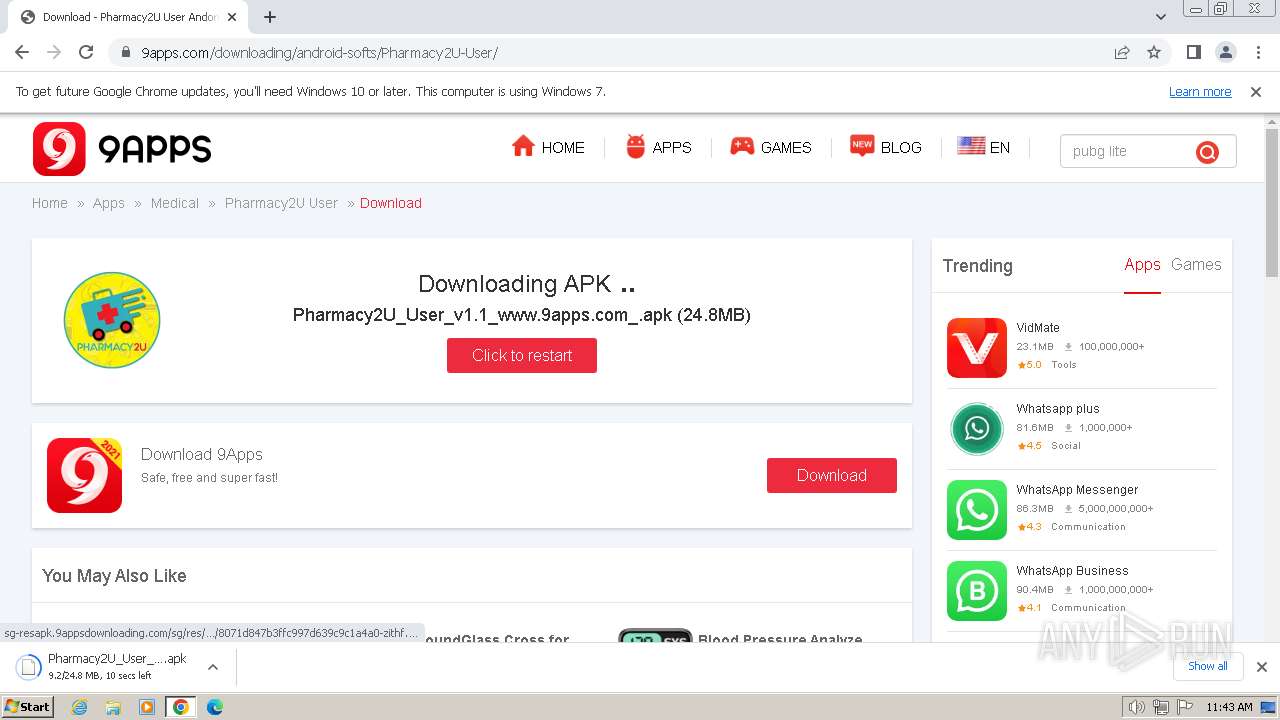Open the APPS navigation item
The image size is (1280, 720).
pos(658,147)
